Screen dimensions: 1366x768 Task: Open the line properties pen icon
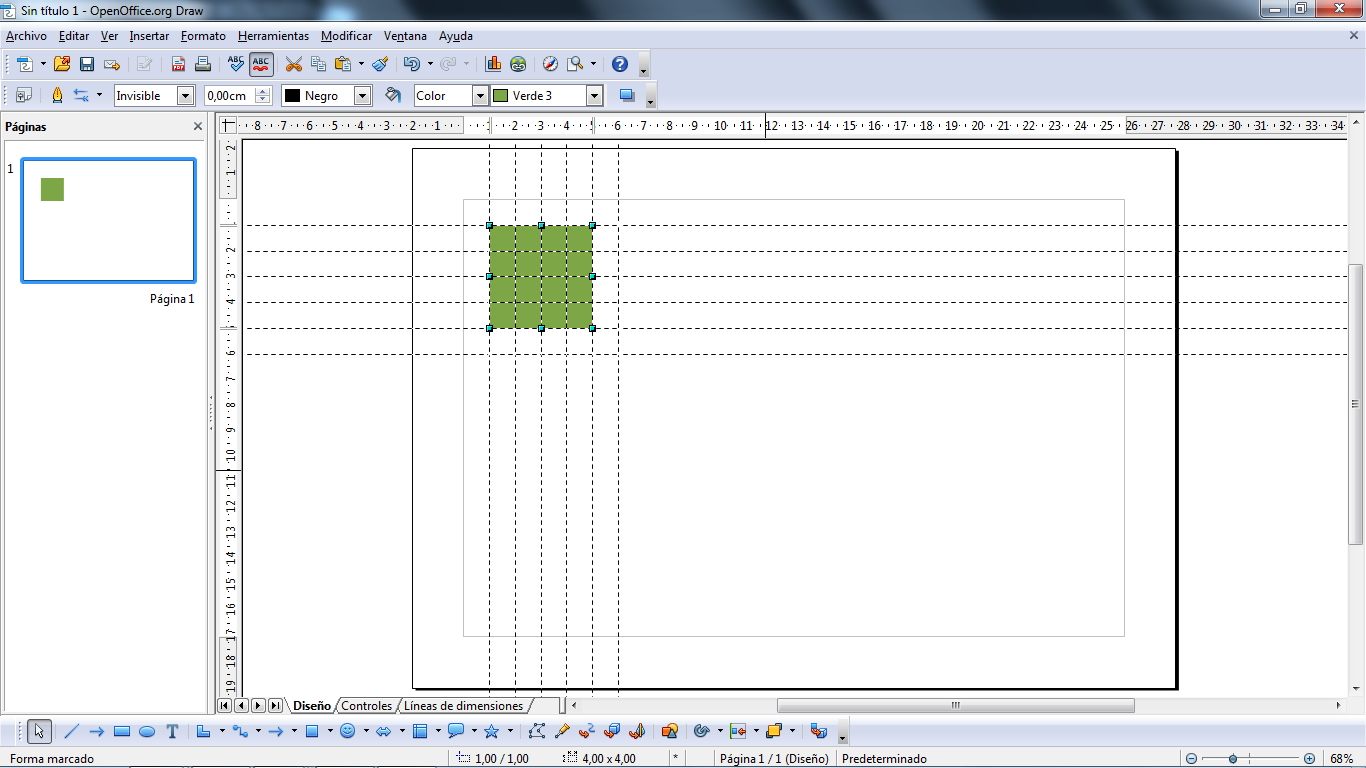(57, 95)
